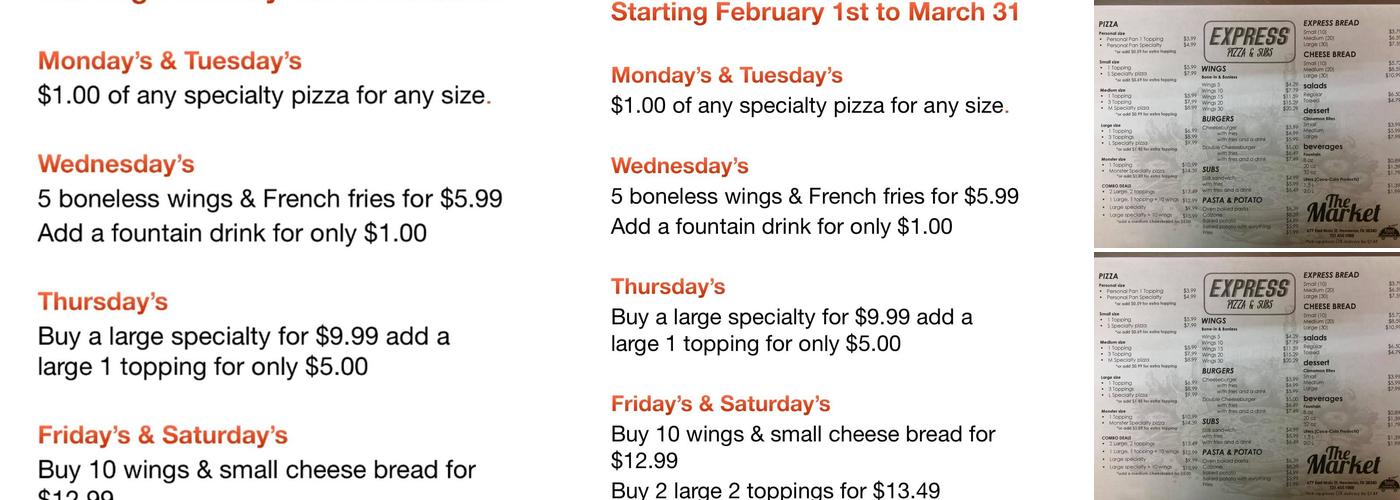Select the WINGS heading in the top menu photo
The image size is (1400, 500).
[1214, 69]
